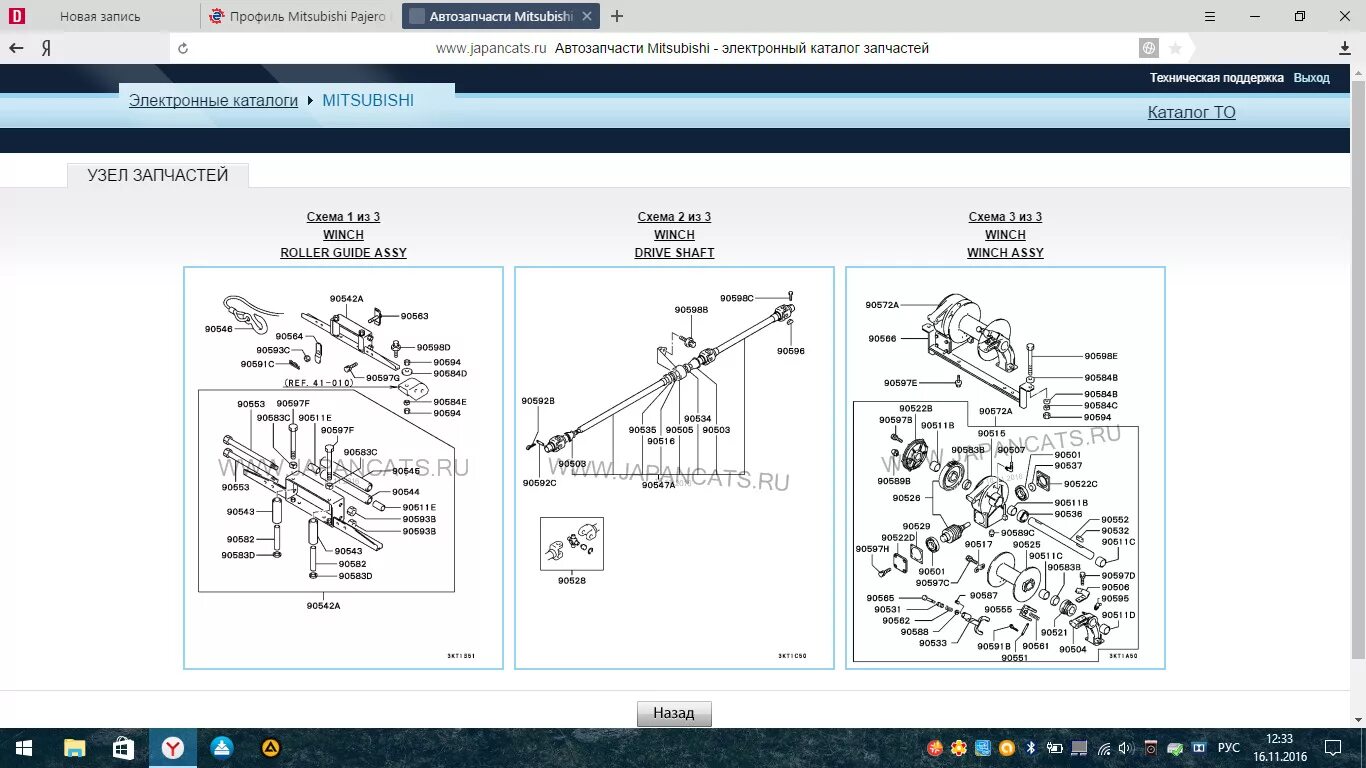The image size is (1366, 768).
Task: Open the Yandex home 'Я' button
Action: click(x=46, y=48)
